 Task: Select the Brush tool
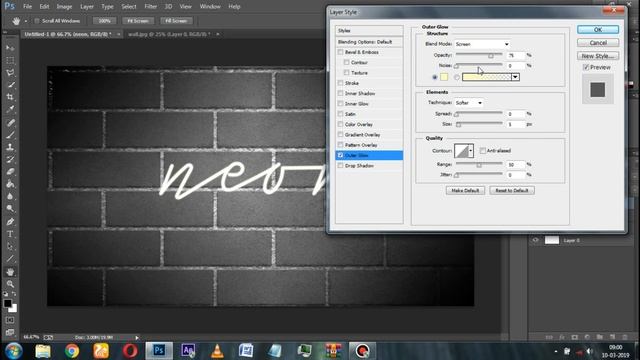tap(10, 135)
